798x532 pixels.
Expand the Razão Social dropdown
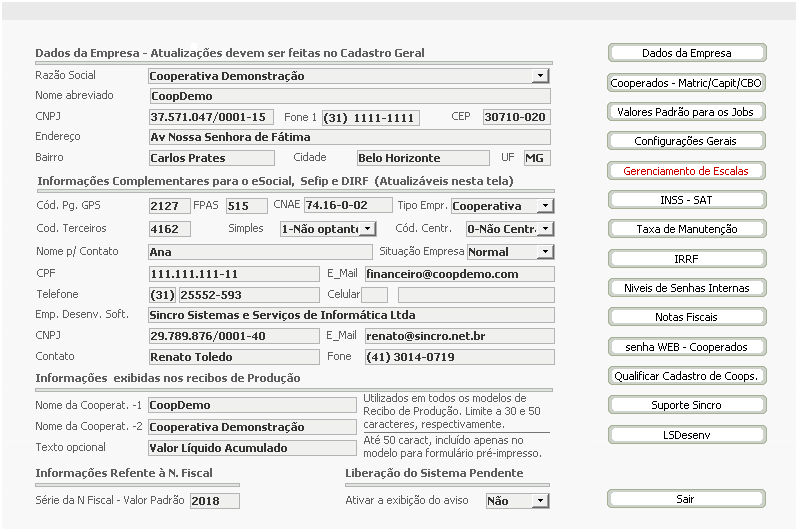click(540, 76)
